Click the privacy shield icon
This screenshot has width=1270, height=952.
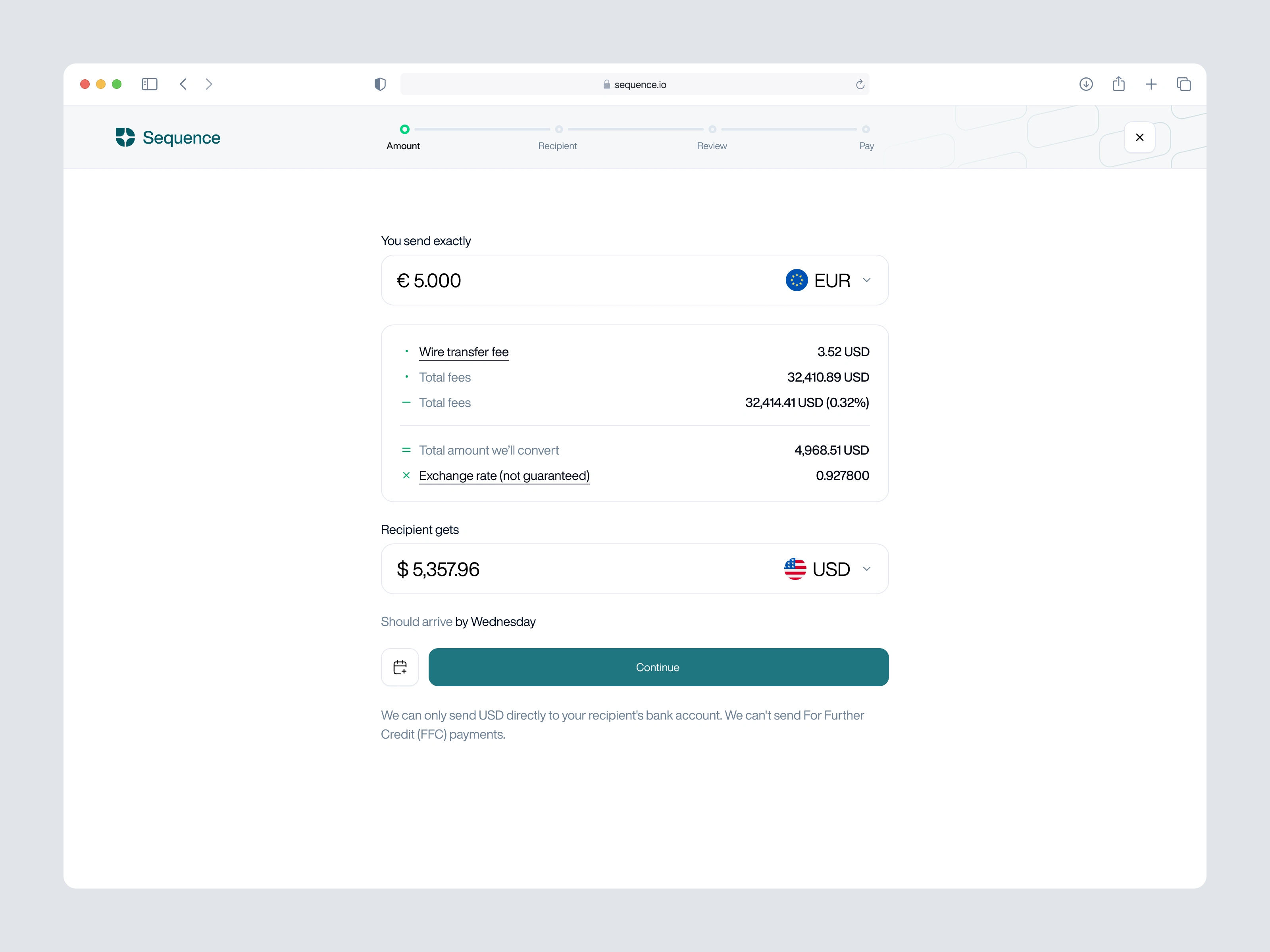click(x=379, y=84)
